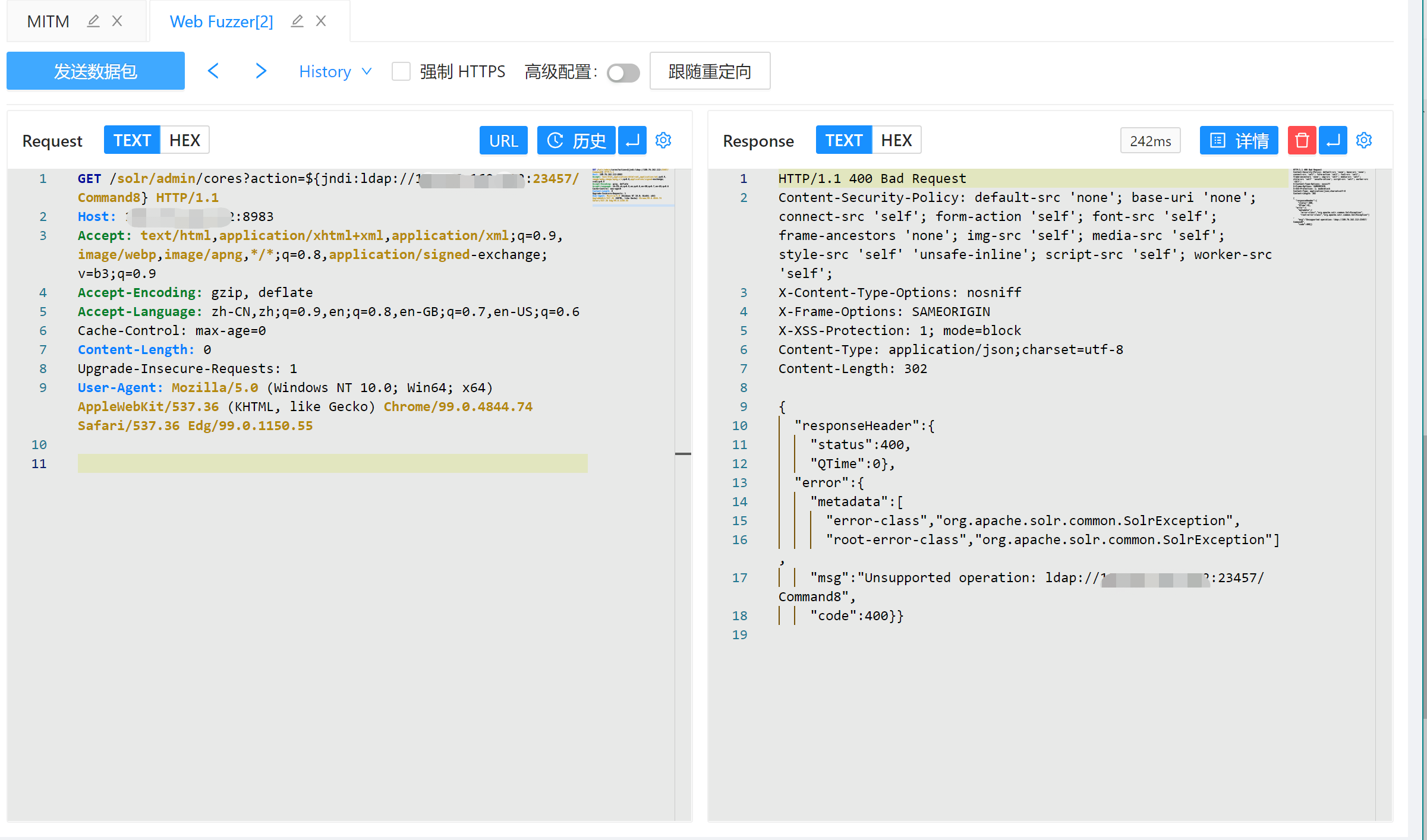
Task: Click the Upgrade-Insecure-Requests: 1 line
Action: tap(187, 369)
